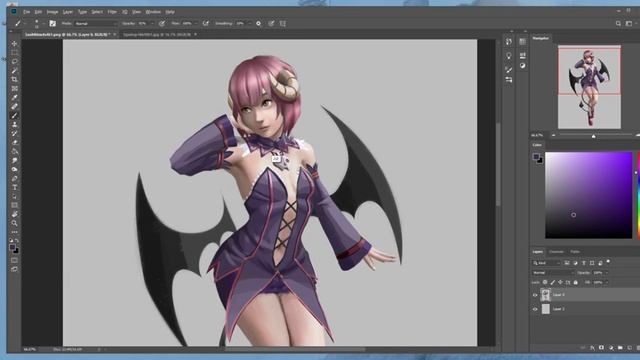Select the Hand tool

[x=14, y=214]
